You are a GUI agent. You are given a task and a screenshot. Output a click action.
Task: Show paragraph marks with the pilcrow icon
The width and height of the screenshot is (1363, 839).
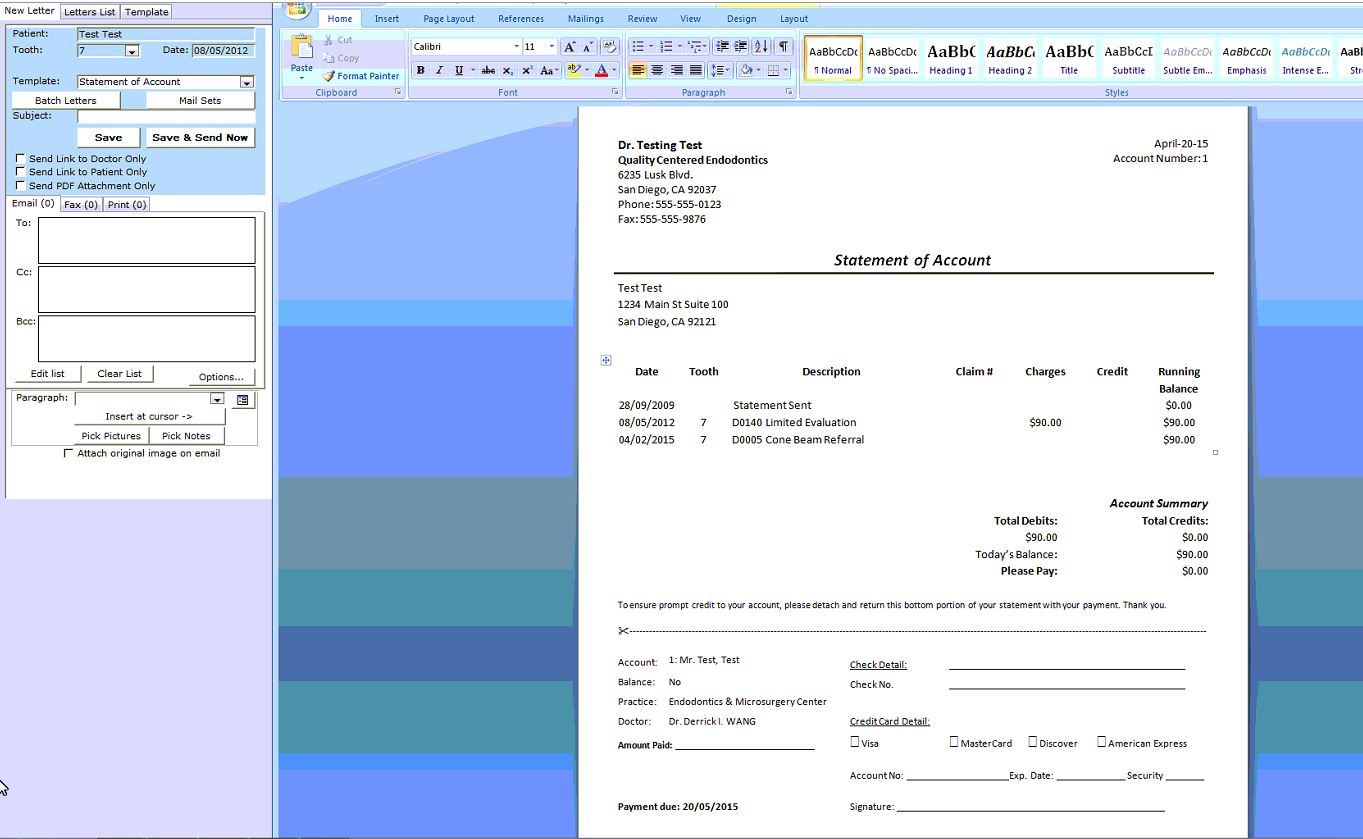click(783, 47)
